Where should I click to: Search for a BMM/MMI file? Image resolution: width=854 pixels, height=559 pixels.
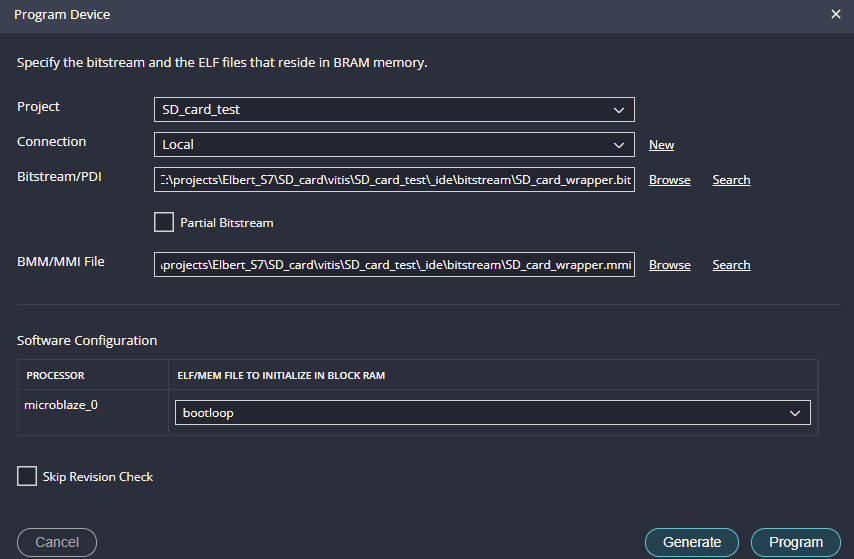[x=731, y=265]
